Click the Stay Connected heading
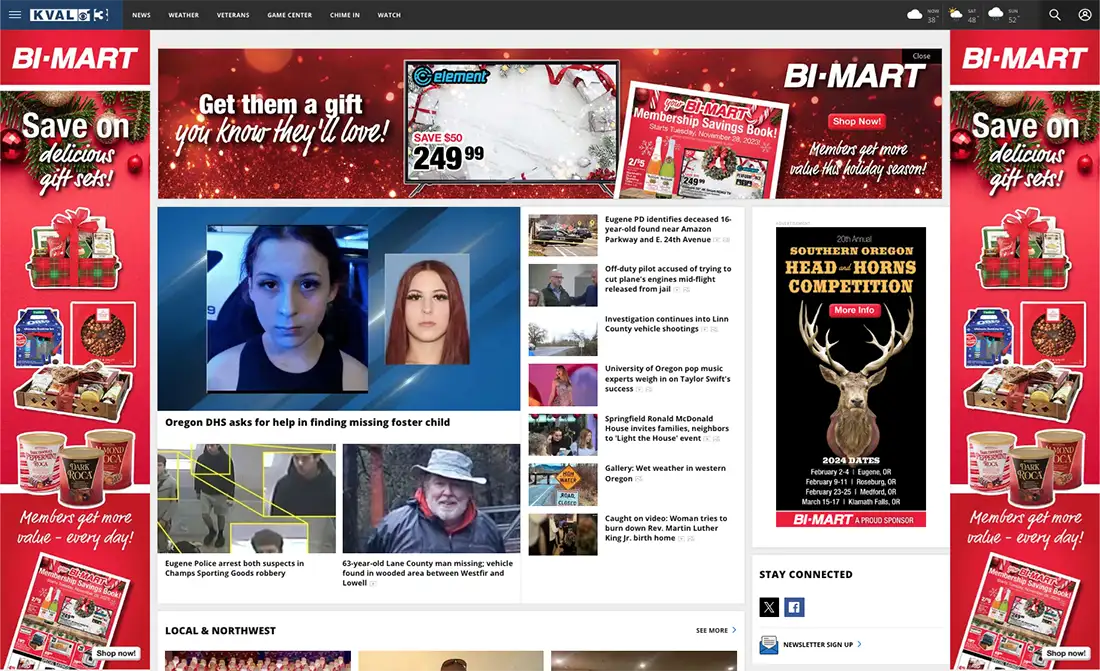 pos(805,574)
